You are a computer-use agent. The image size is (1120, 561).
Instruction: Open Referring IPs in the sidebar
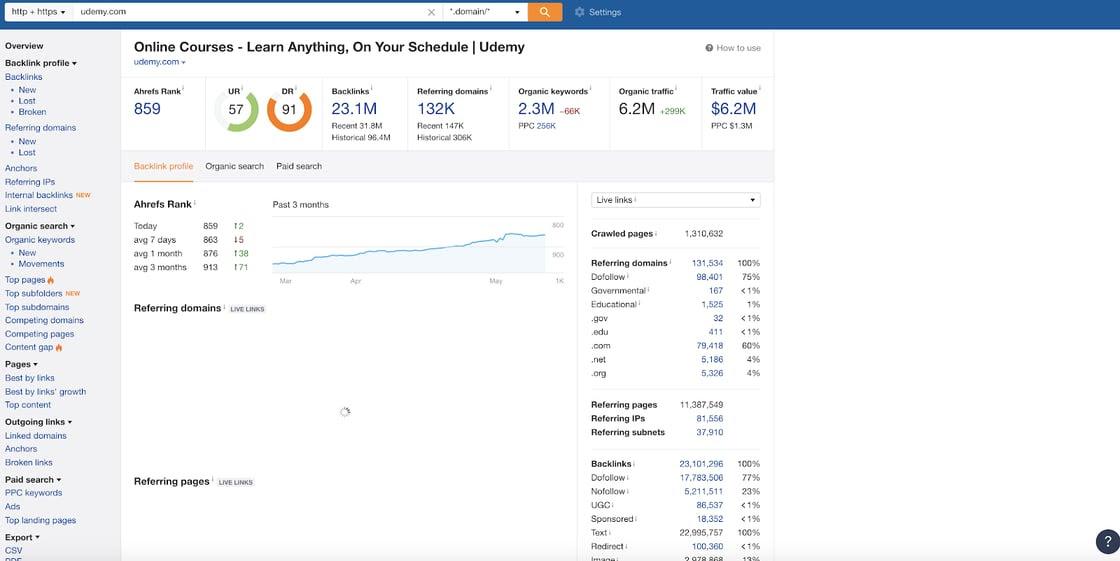[x=30, y=182]
